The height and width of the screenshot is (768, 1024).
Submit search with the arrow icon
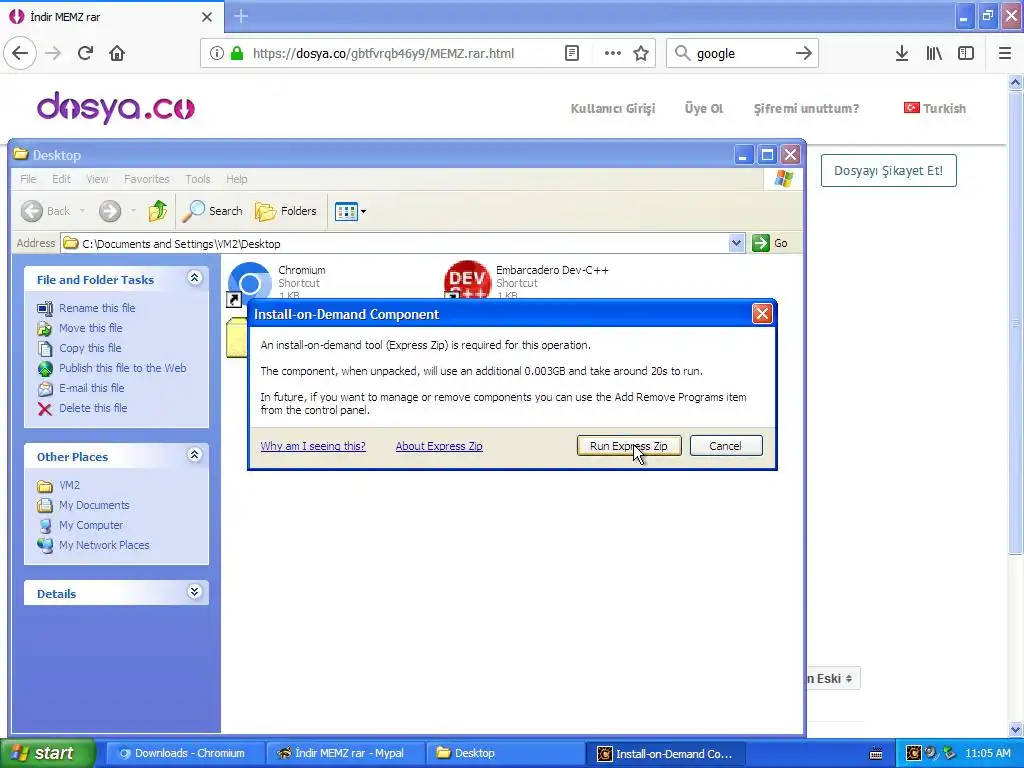click(804, 53)
